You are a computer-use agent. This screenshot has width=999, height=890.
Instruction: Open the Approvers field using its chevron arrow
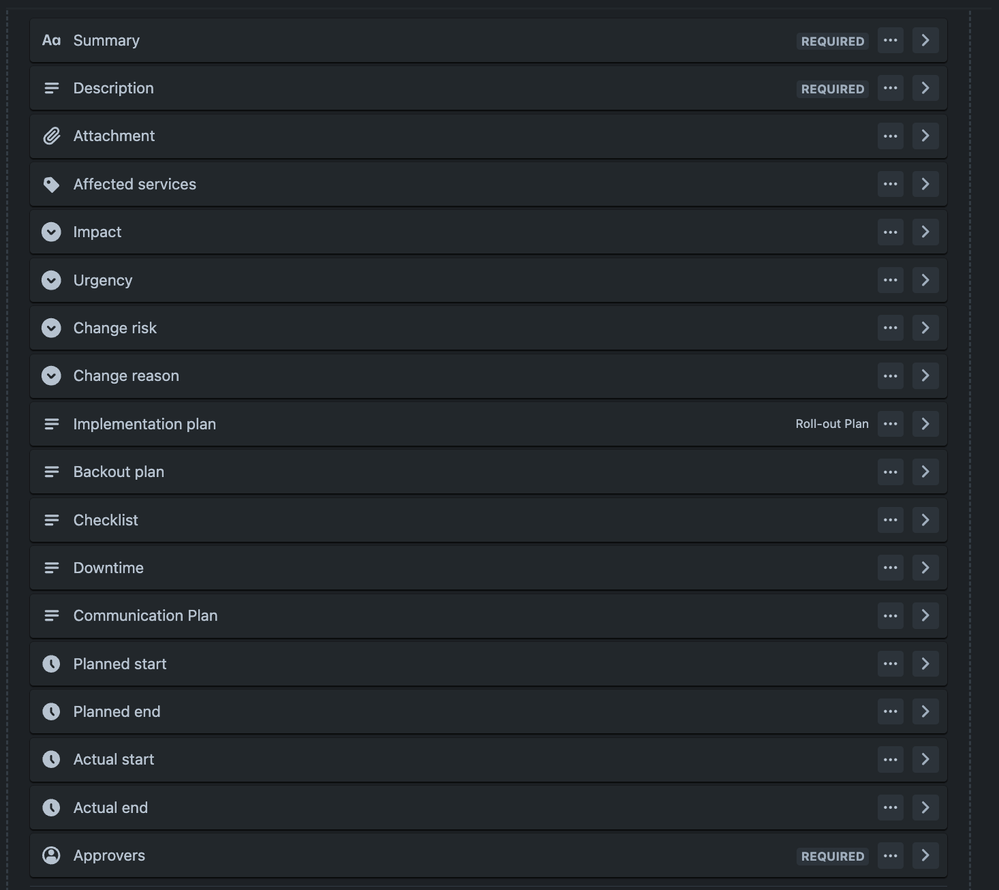tap(925, 855)
